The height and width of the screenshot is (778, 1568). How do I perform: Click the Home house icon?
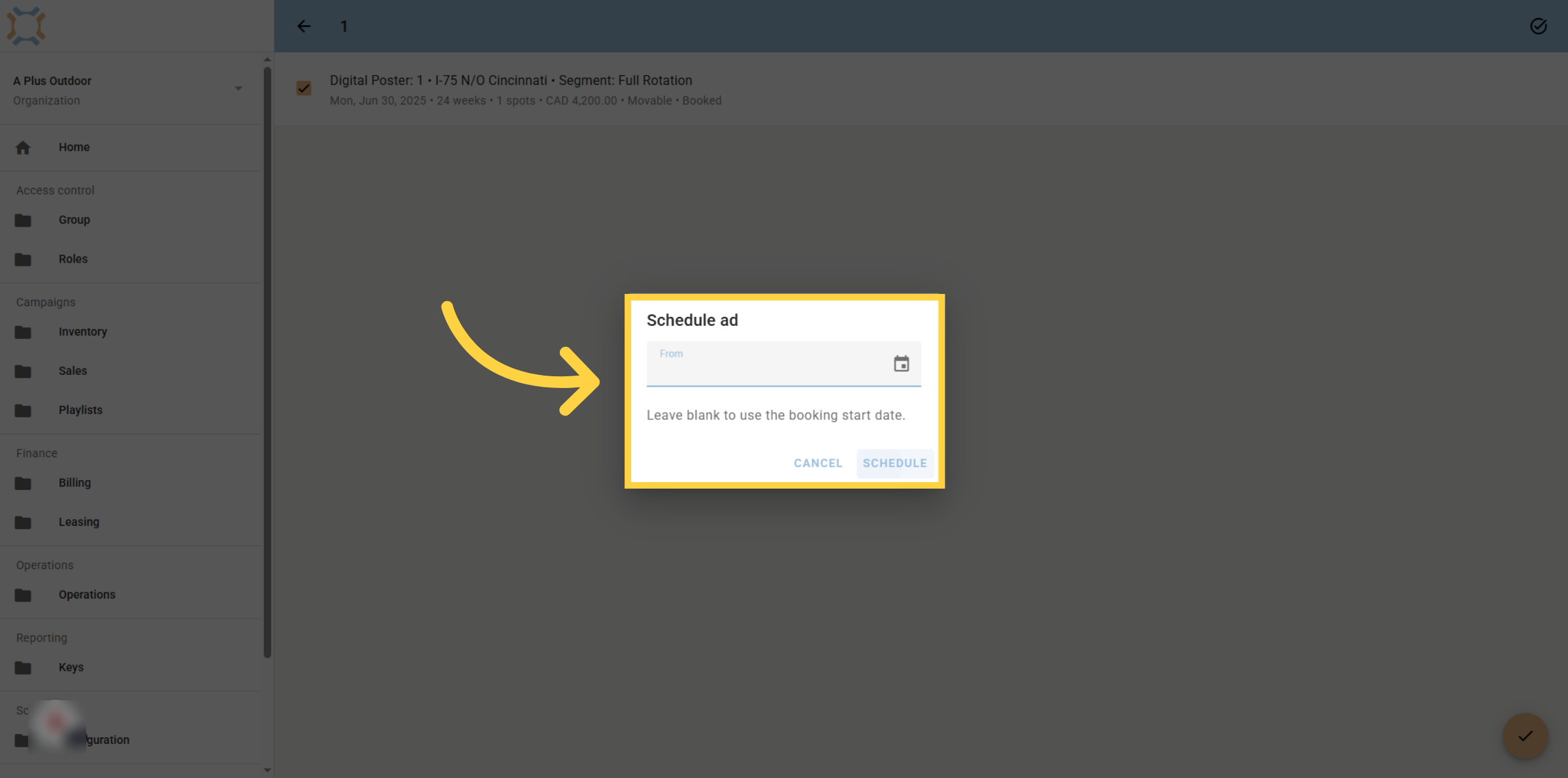(23, 148)
